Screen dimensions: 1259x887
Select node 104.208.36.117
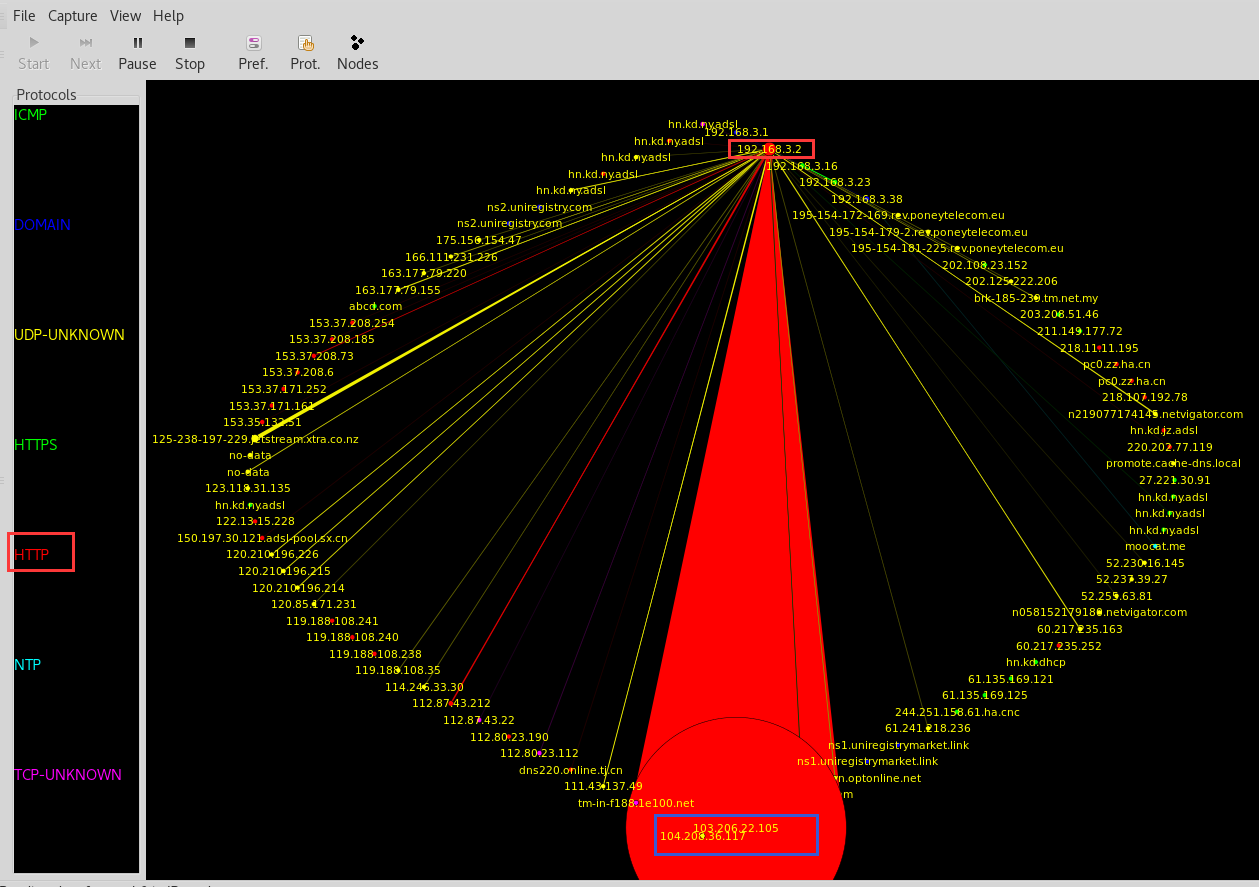pyautogui.click(x=703, y=836)
